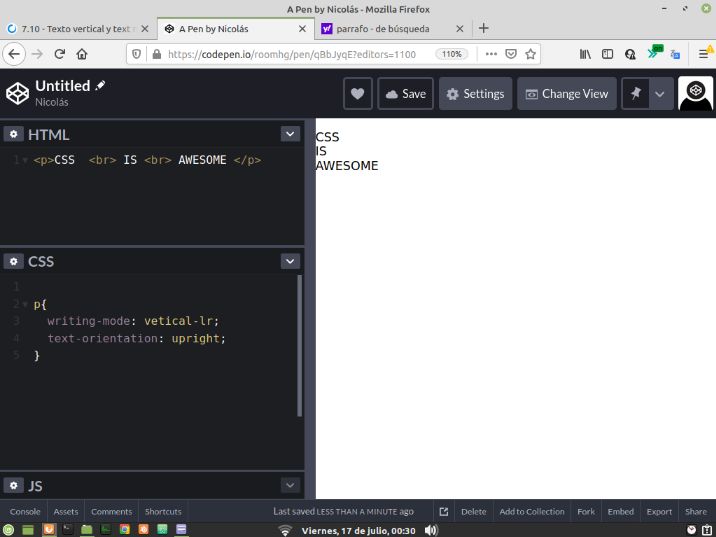716x537 pixels.
Task: Open Firefox Library icon
Action: (x=585, y=54)
